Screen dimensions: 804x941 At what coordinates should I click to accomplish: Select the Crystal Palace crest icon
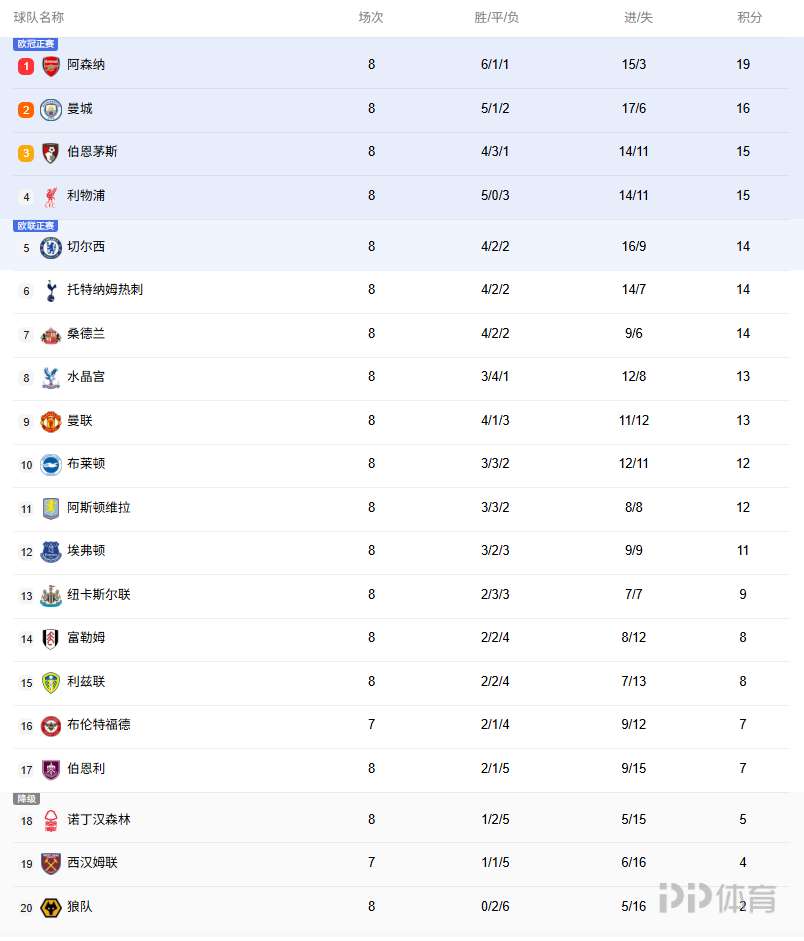tap(51, 378)
